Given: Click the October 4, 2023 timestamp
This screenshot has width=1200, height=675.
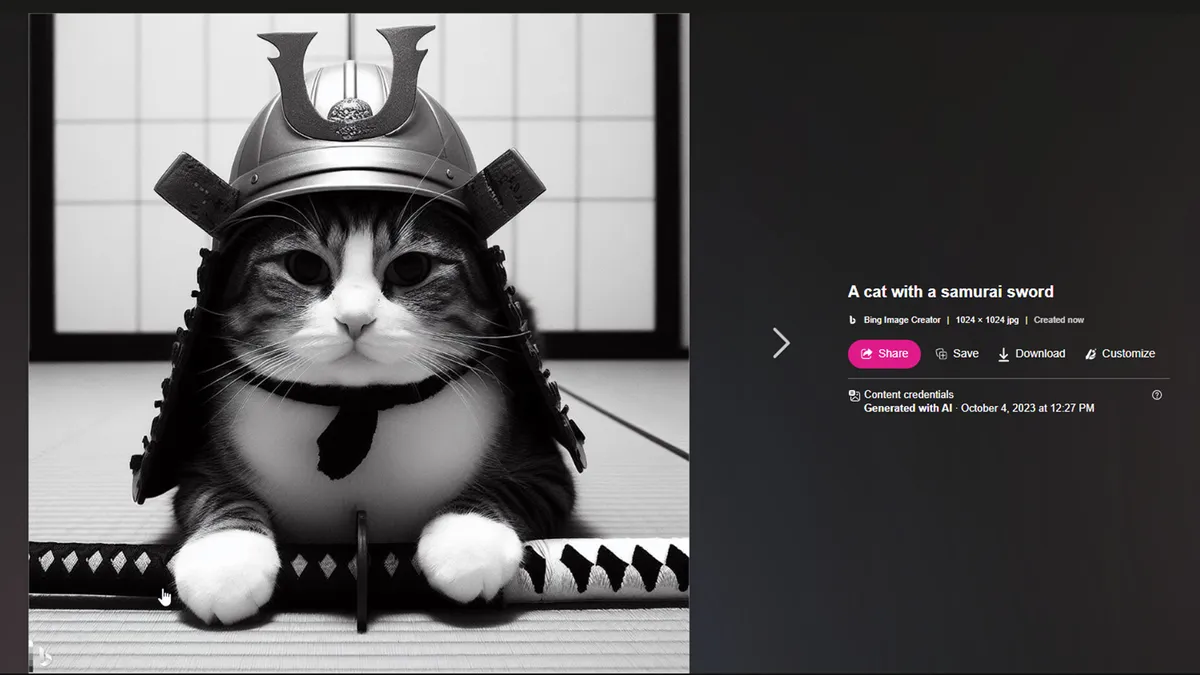Looking at the screenshot, I should 1027,408.
